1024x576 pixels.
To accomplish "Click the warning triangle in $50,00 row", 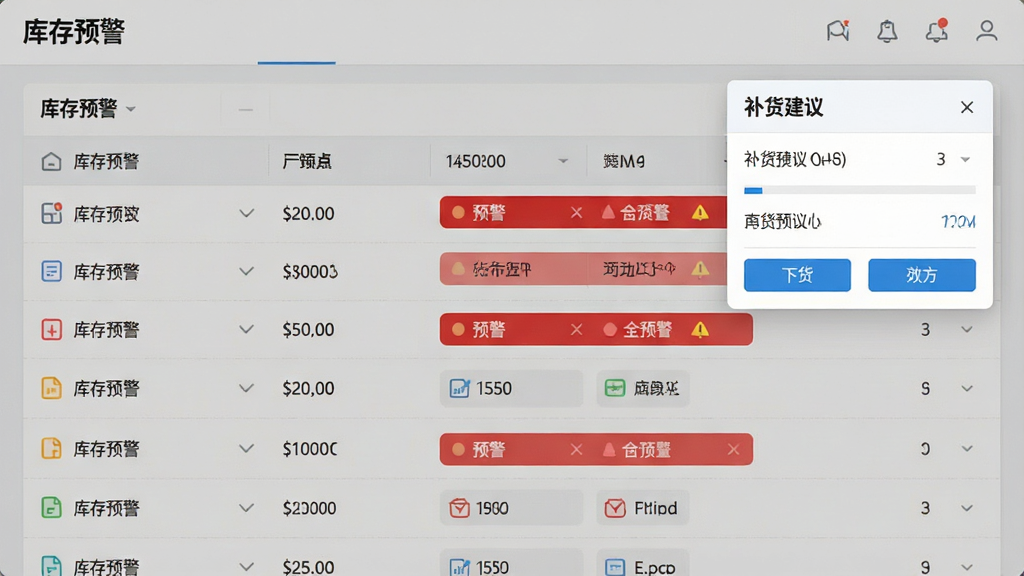I will [700, 329].
